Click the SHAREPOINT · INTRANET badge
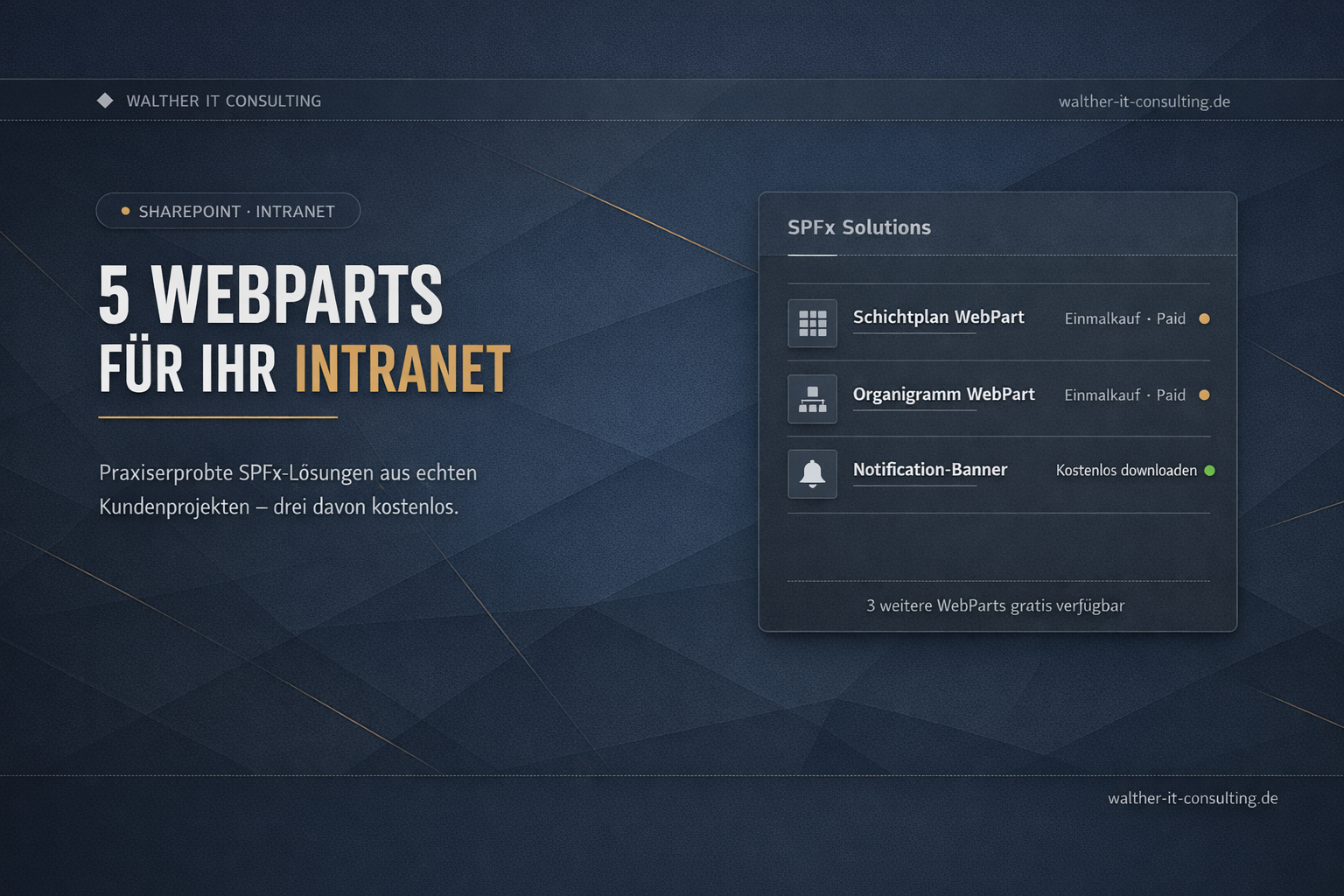 tap(227, 211)
